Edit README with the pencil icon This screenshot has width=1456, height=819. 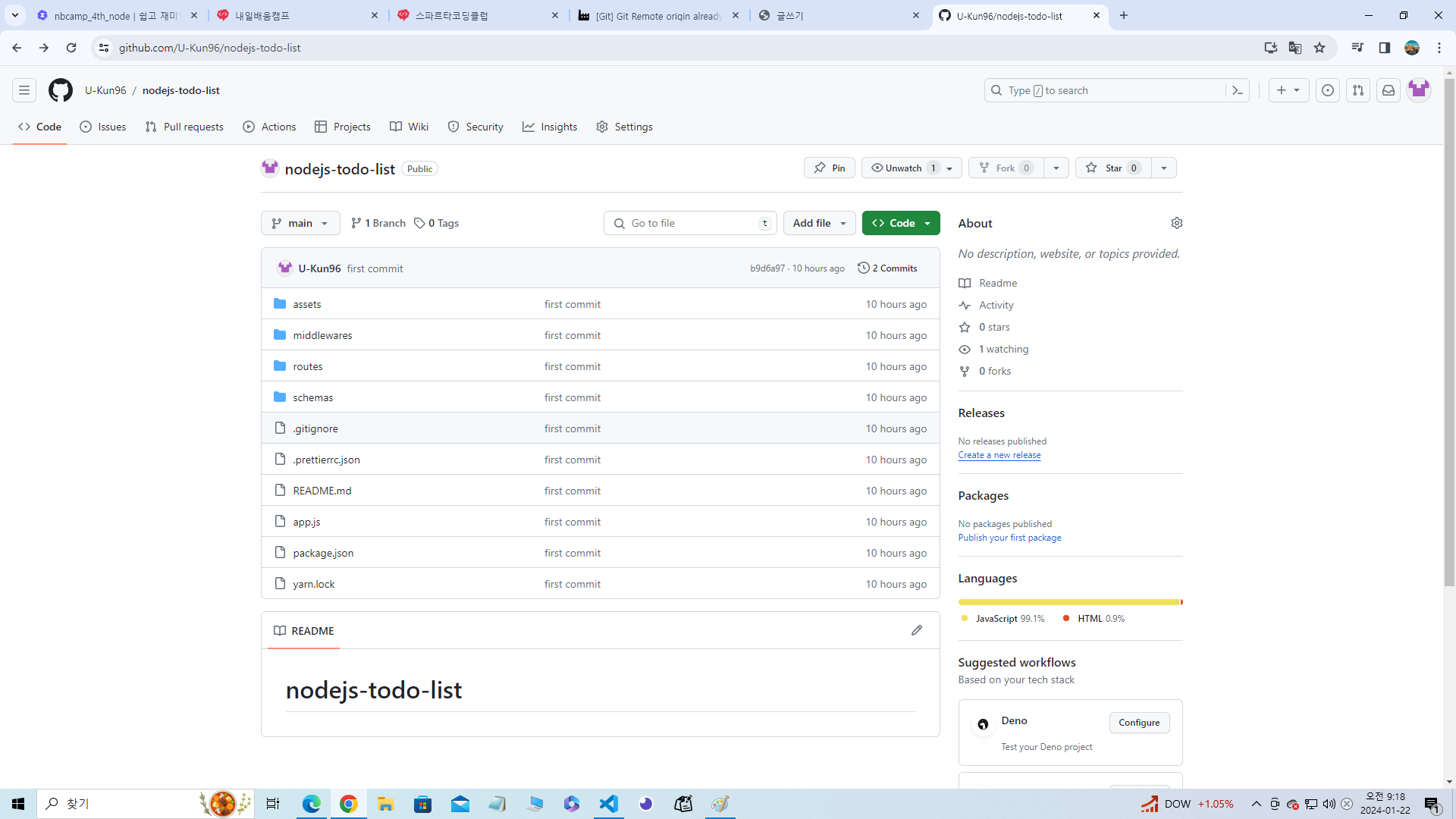pyautogui.click(x=917, y=630)
